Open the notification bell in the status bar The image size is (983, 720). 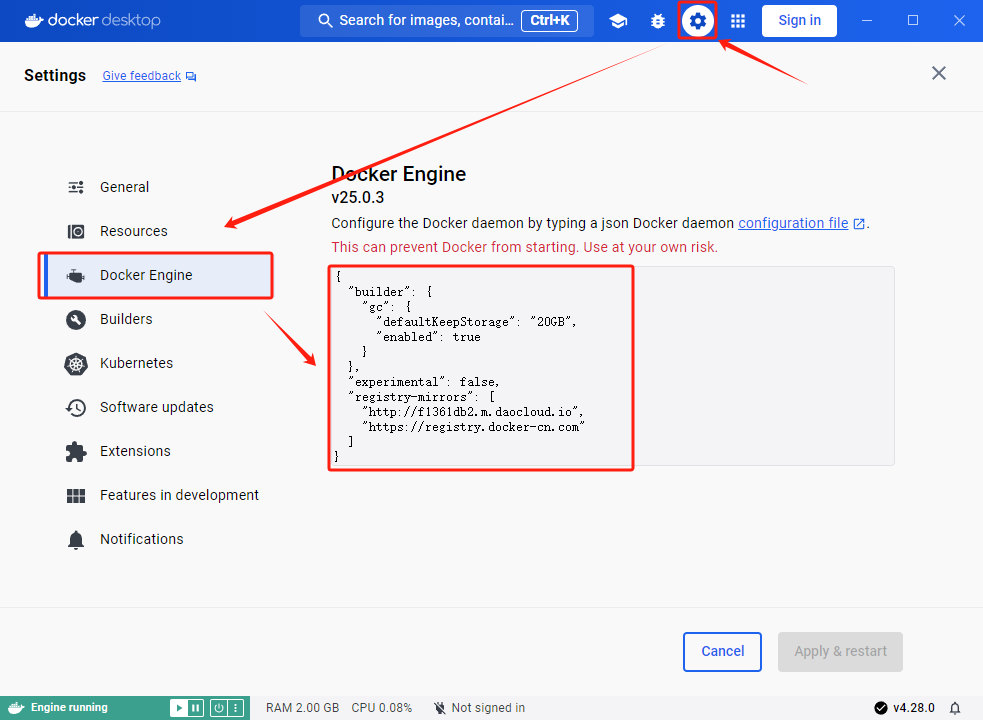point(955,708)
